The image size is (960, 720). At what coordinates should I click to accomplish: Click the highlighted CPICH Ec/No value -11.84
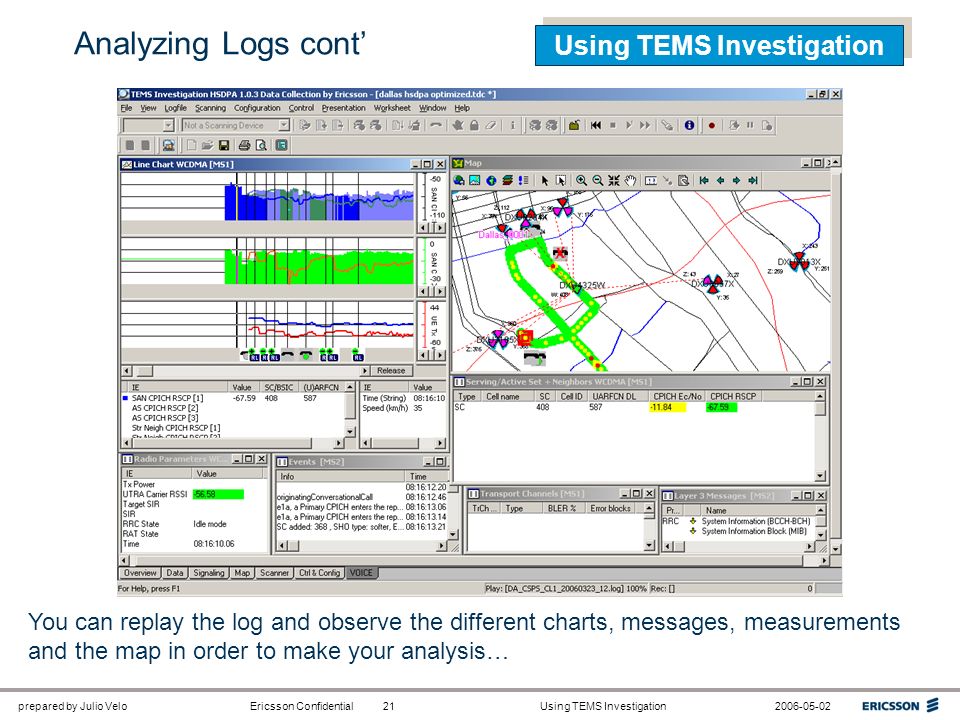(666, 407)
